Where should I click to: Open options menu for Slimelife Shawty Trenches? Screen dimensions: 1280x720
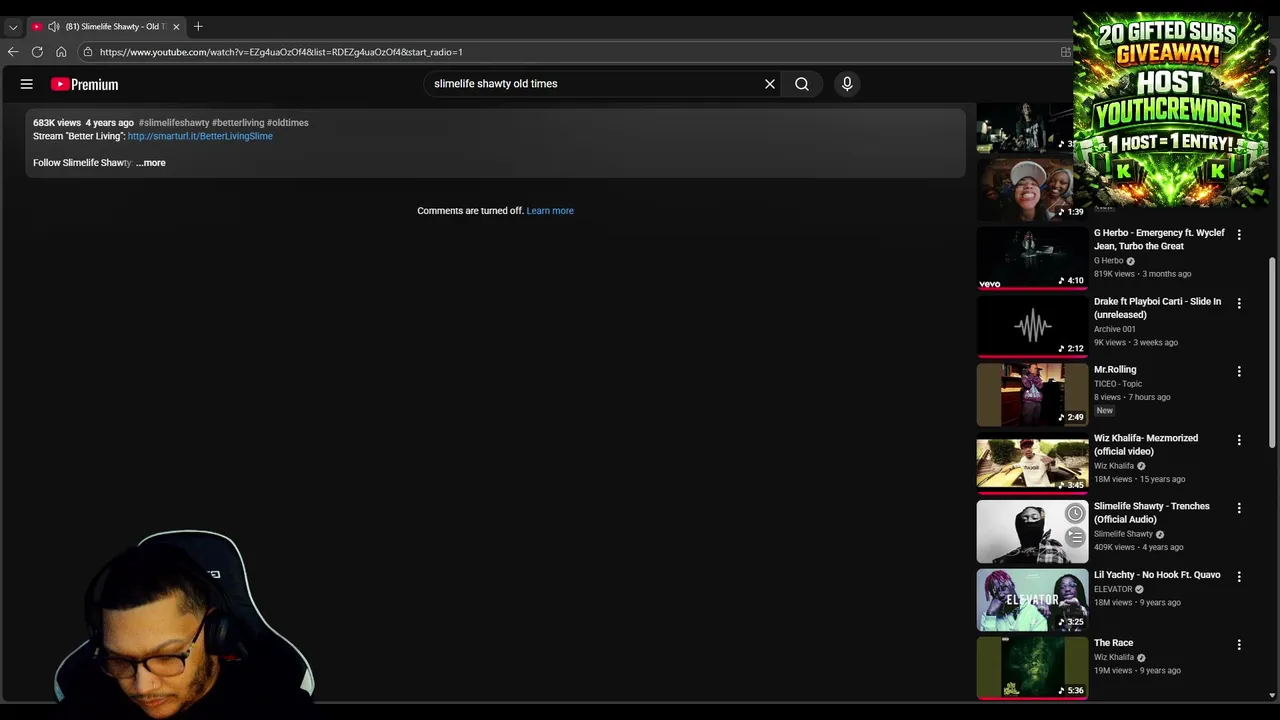coord(1239,508)
